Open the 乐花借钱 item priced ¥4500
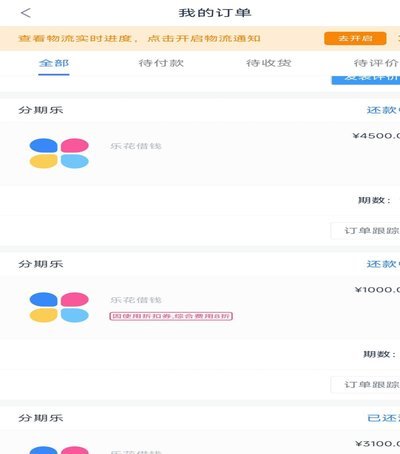The image size is (400, 454). click(x=200, y=154)
